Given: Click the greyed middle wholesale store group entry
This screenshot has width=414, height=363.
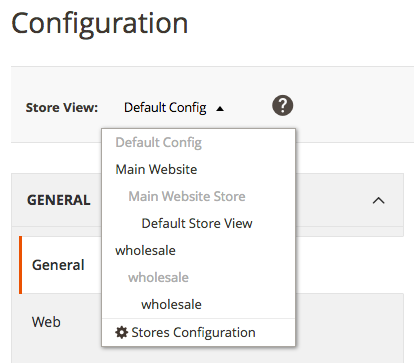Looking at the screenshot, I should pos(158,277).
